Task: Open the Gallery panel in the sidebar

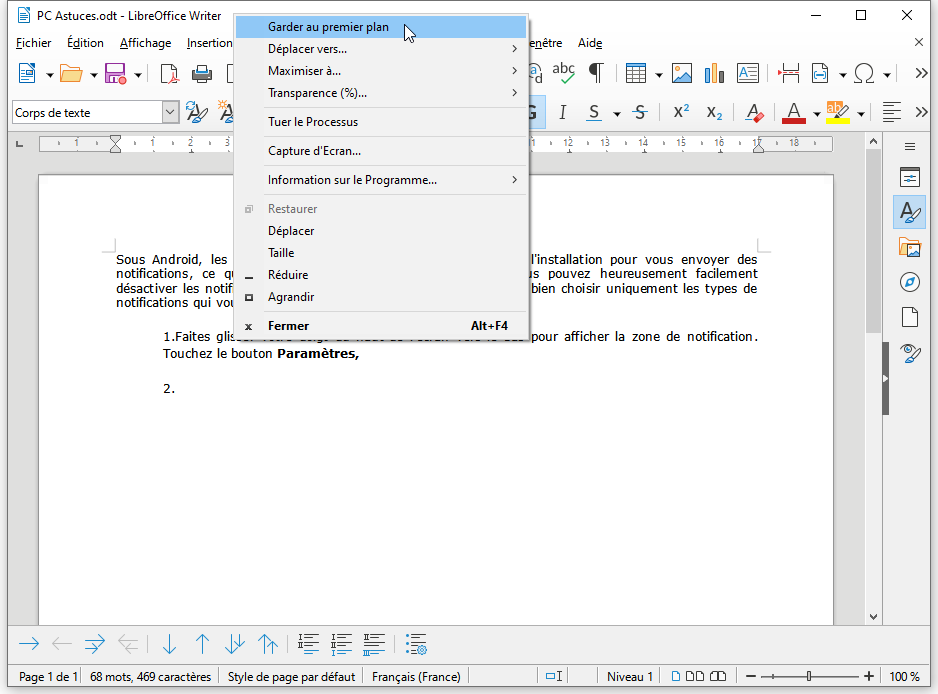Action: point(910,247)
